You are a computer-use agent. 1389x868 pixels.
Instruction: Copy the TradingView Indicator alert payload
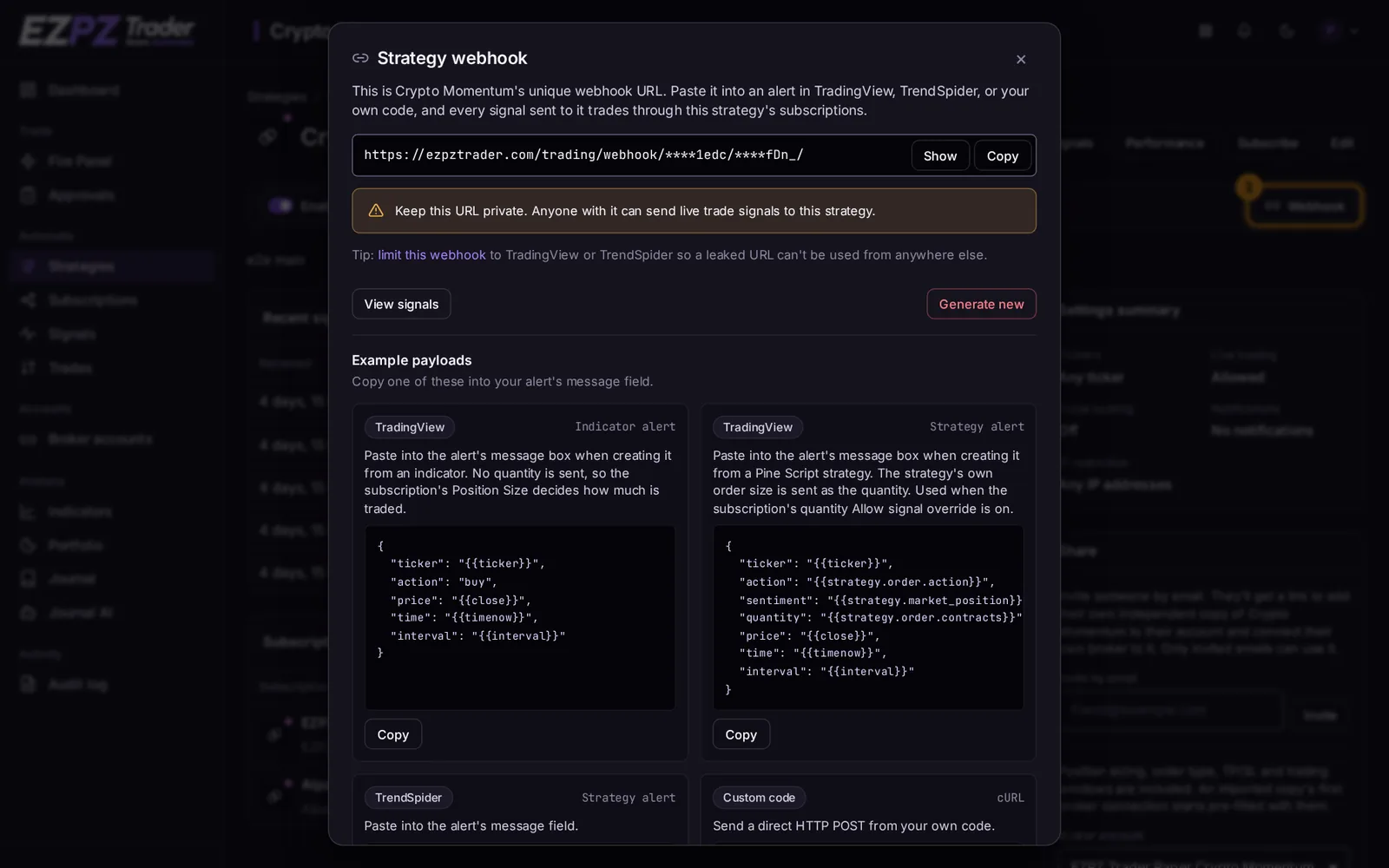[393, 734]
